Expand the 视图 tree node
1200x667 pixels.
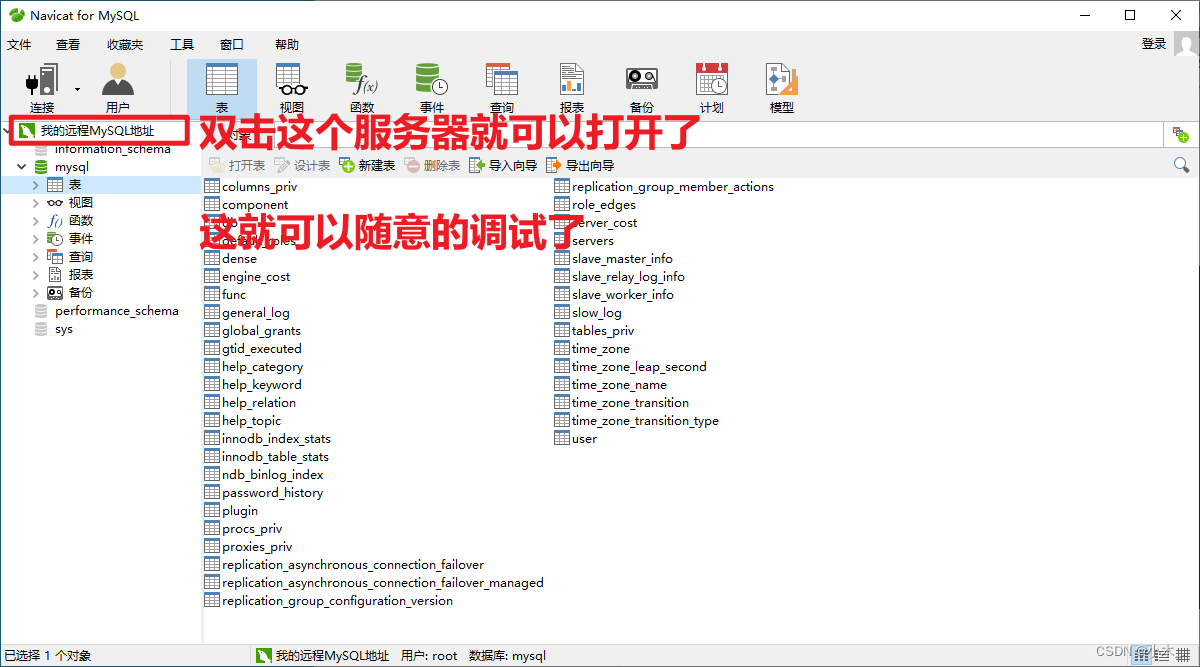(x=37, y=203)
